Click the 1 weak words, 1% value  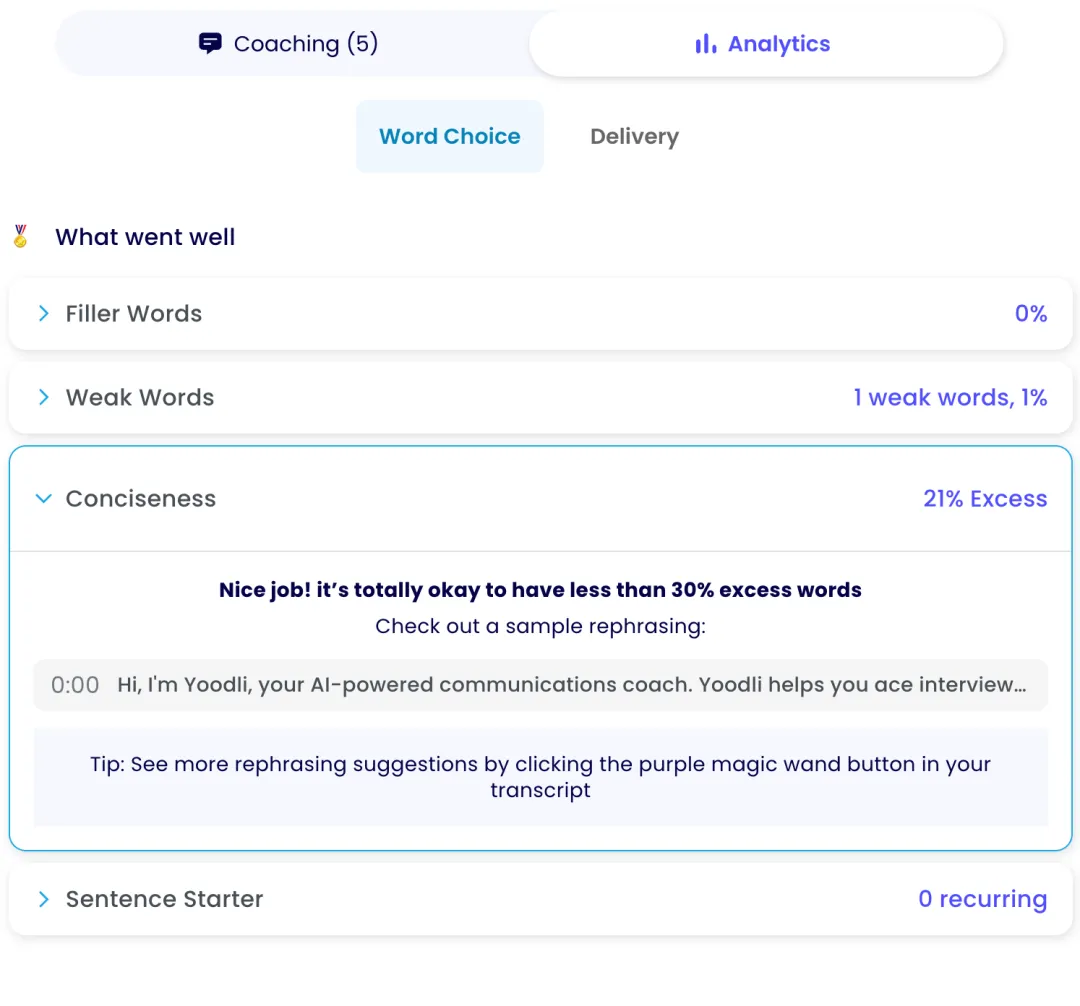pyautogui.click(x=950, y=397)
